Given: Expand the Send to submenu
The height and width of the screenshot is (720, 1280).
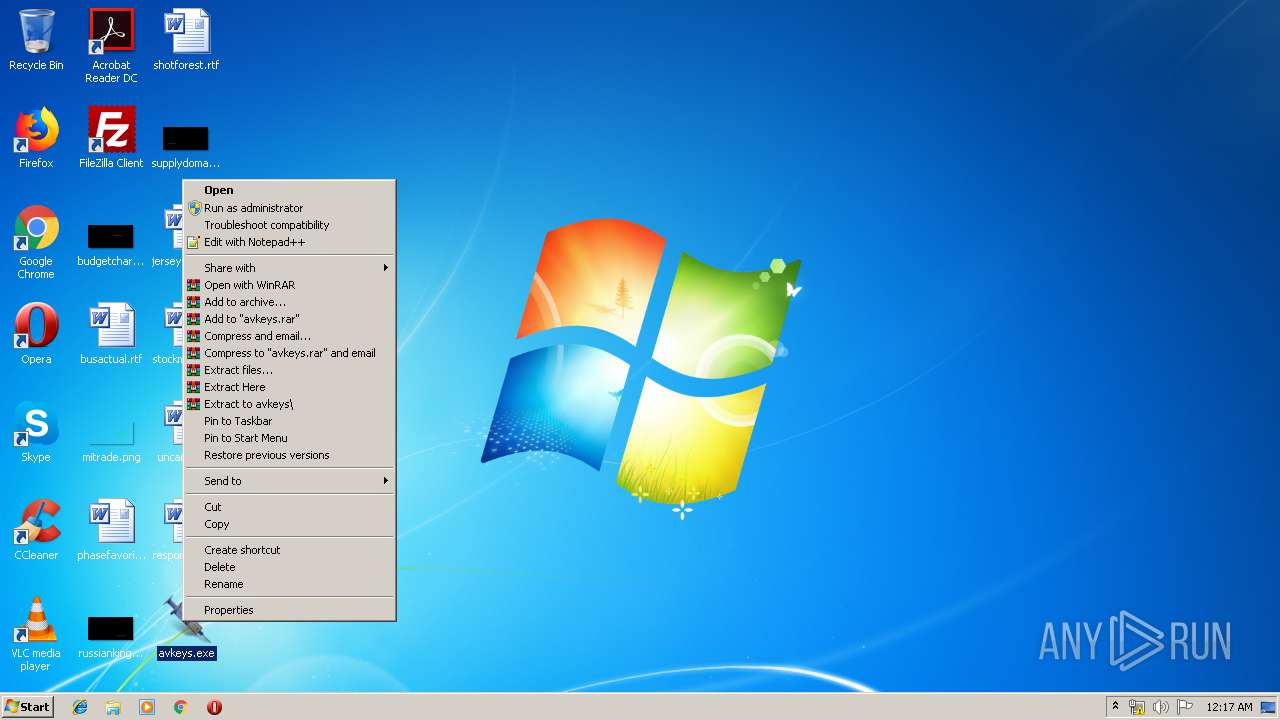Looking at the screenshot, I should pyautogui.click(x=289, y=481).
